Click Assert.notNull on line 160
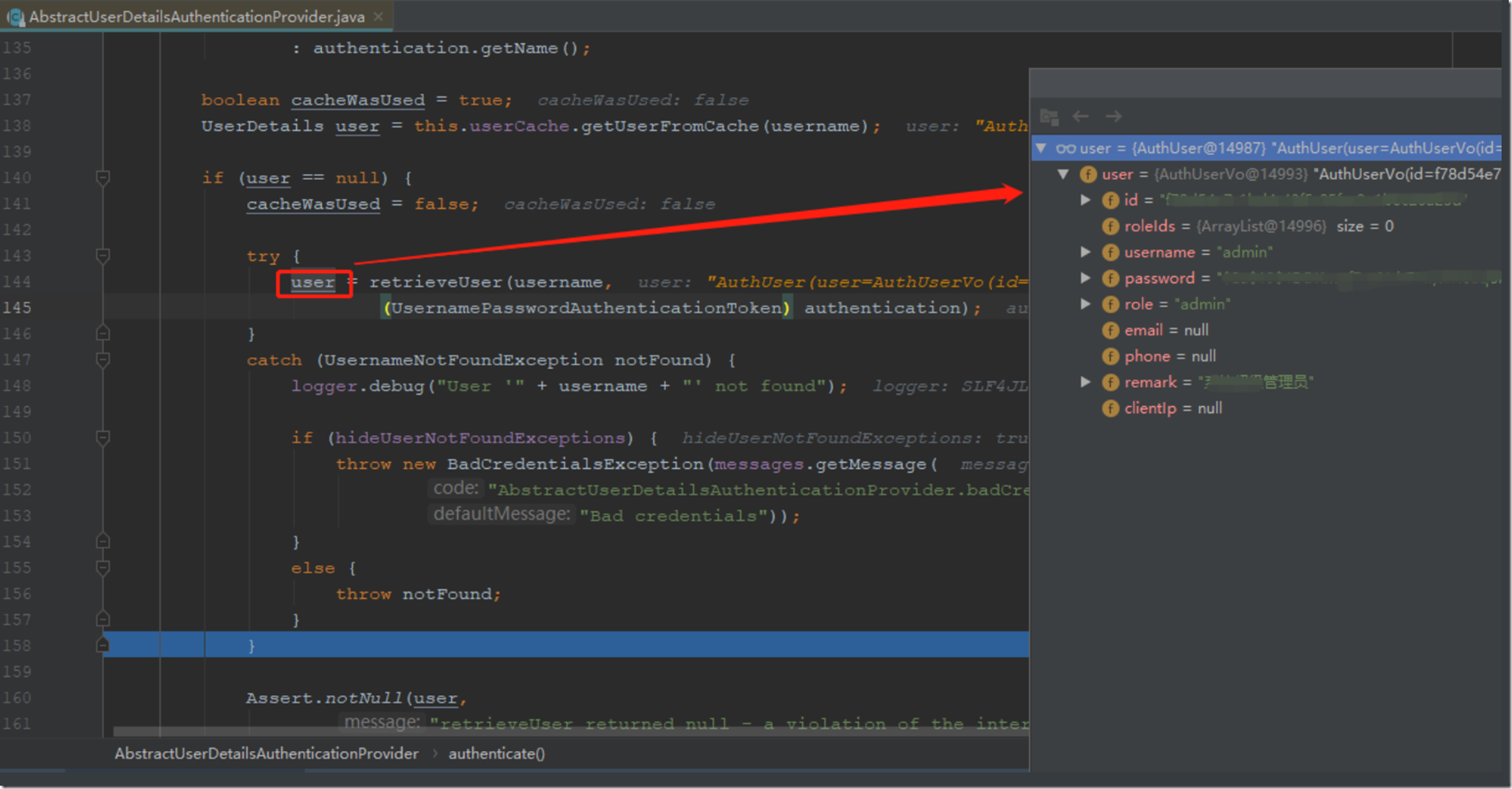 (x=324, y=698)
